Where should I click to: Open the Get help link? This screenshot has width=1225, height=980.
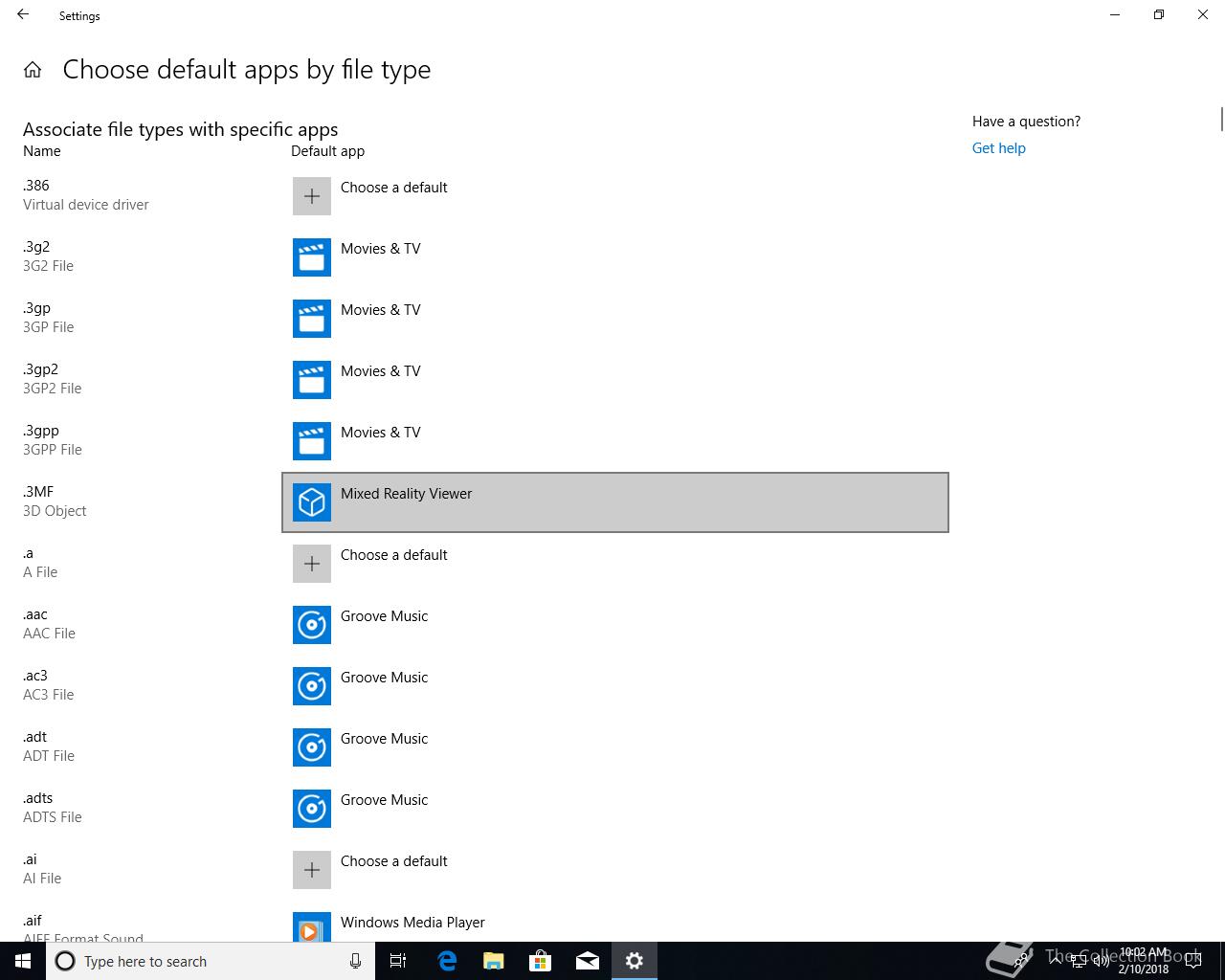(x=998, y=148)
